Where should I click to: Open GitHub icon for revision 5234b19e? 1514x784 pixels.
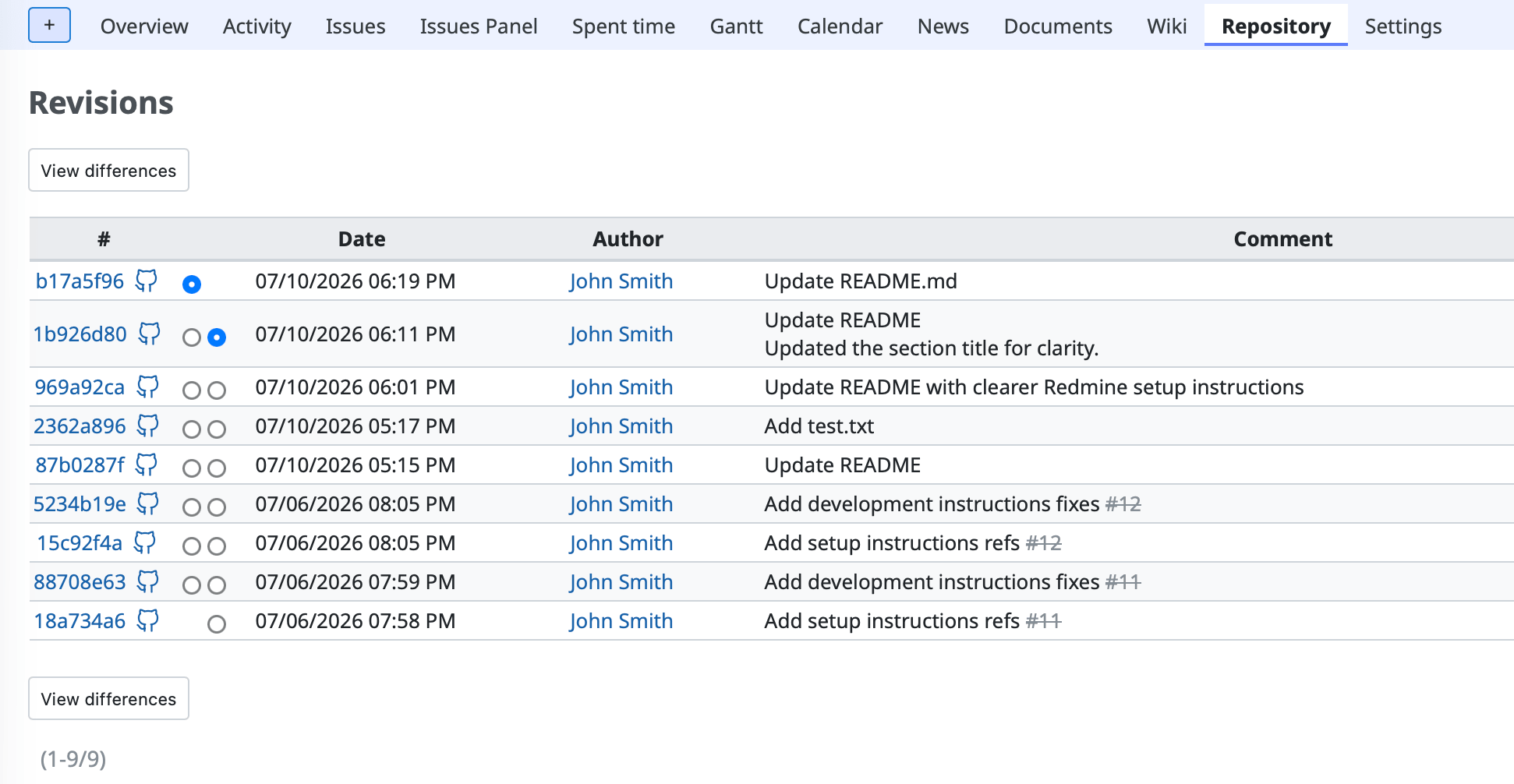coord(148,503)
